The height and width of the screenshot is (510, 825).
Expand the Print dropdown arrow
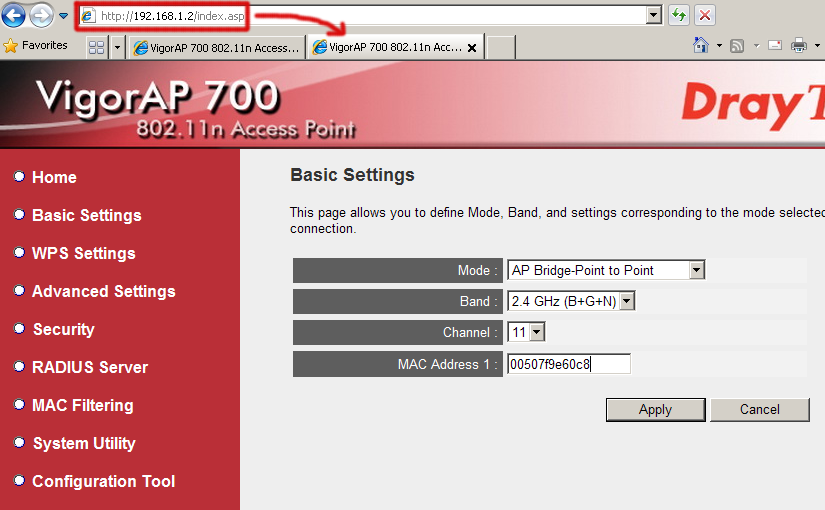pyautogui.click(x=817, y=46)
